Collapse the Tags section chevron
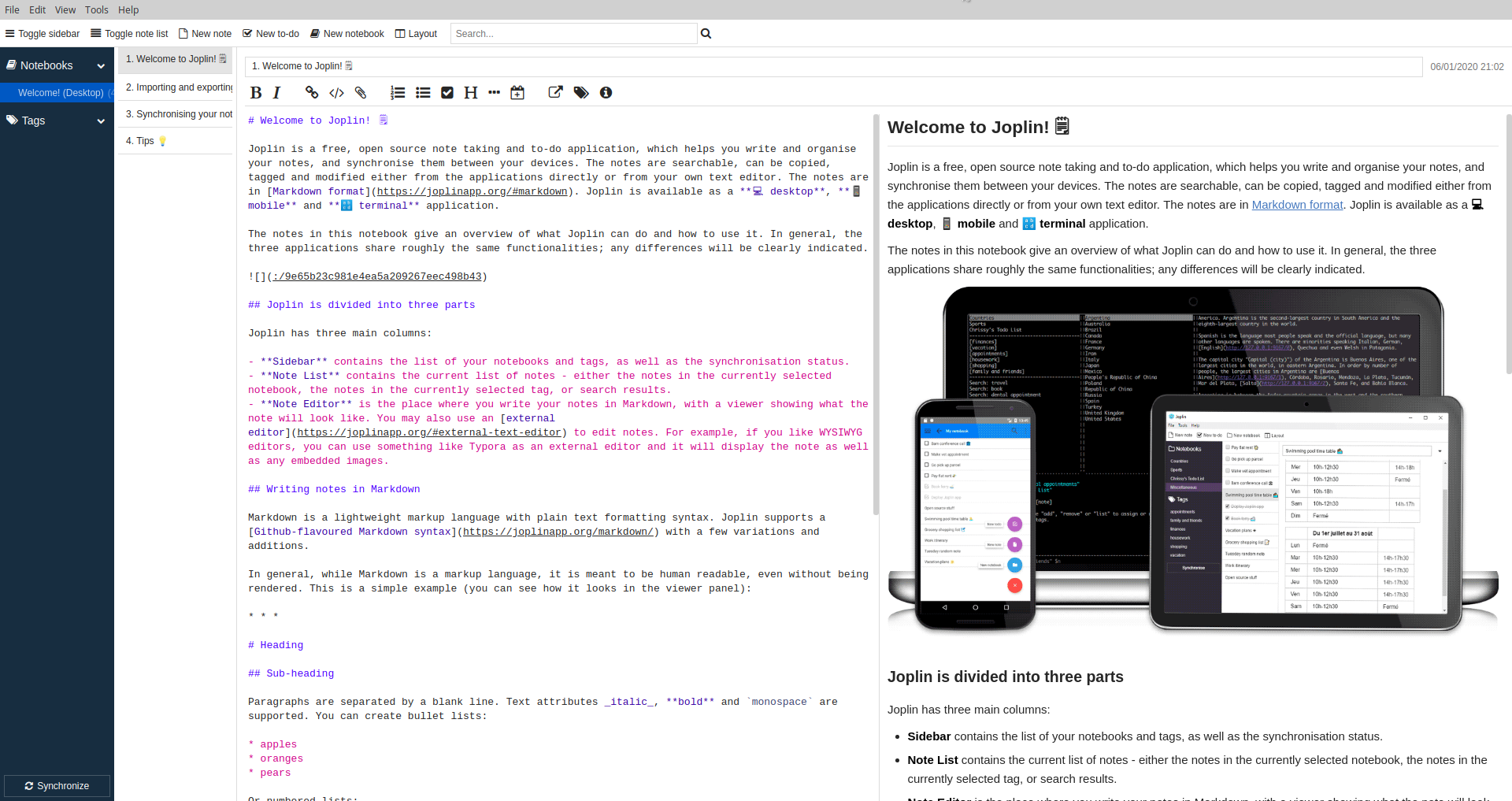The width and height of the screenshot is (1512, 801). pos(101,121)
